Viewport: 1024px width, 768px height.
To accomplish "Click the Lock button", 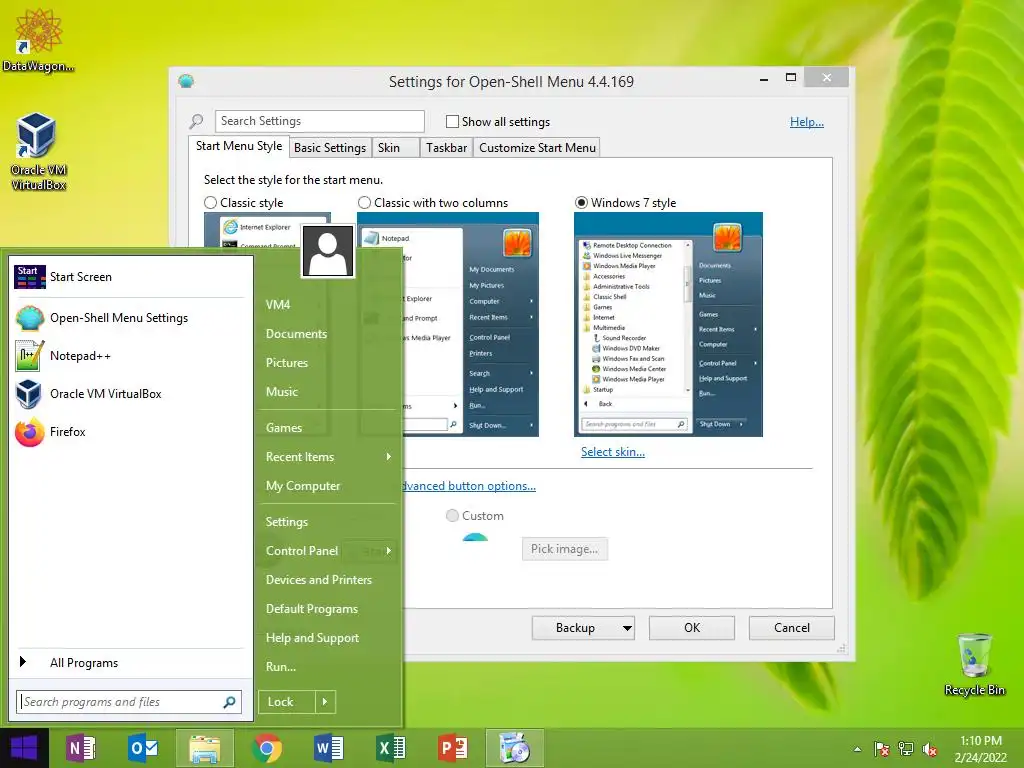I will click(x=287, y=702).
